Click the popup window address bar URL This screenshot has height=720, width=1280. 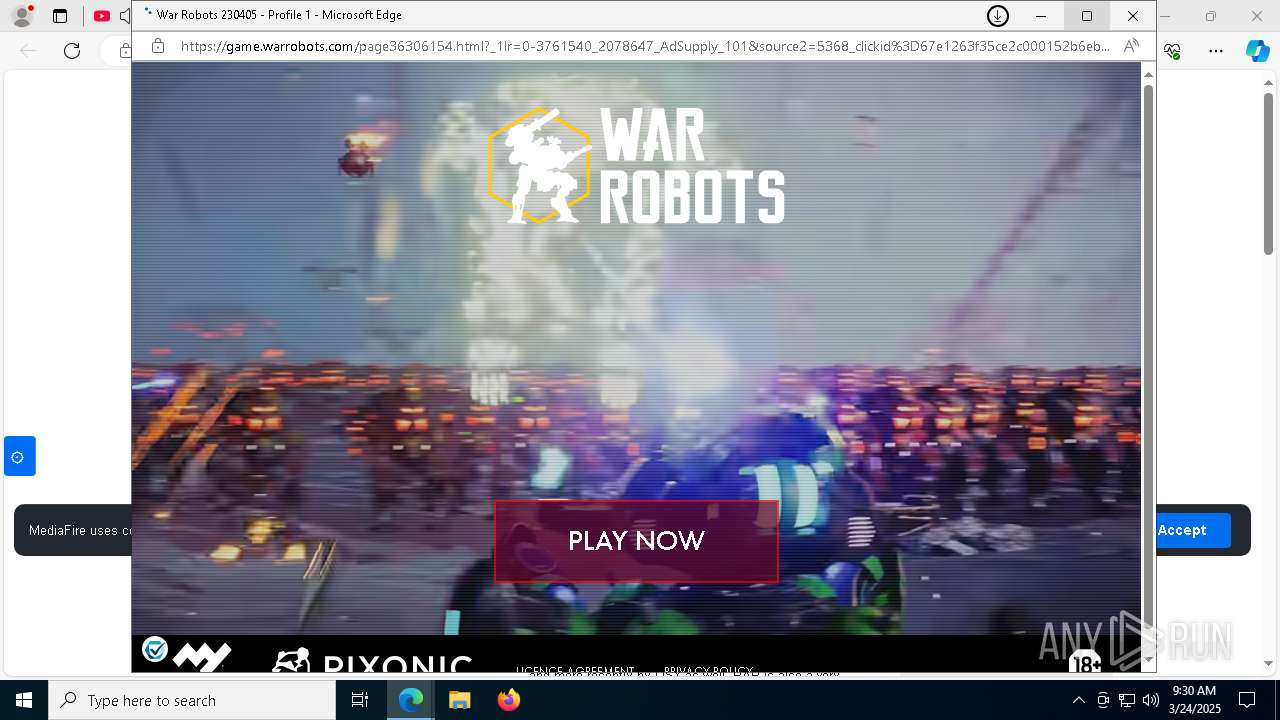tap(645, 46)
